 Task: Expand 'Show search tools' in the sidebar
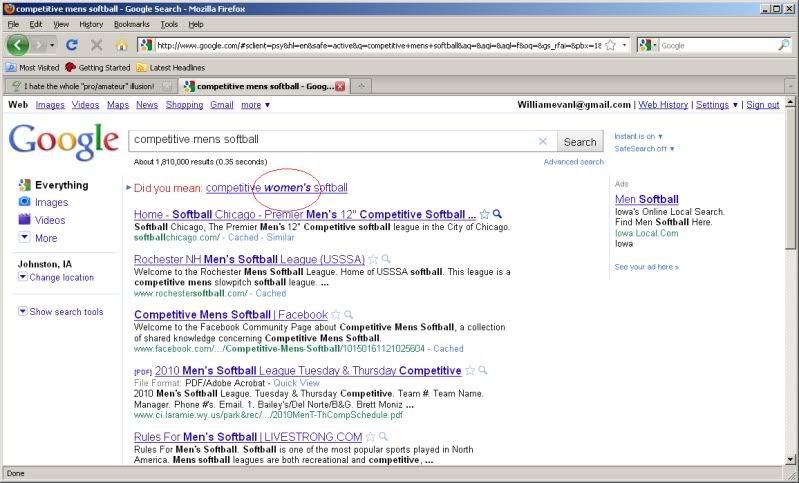[60, 312]
